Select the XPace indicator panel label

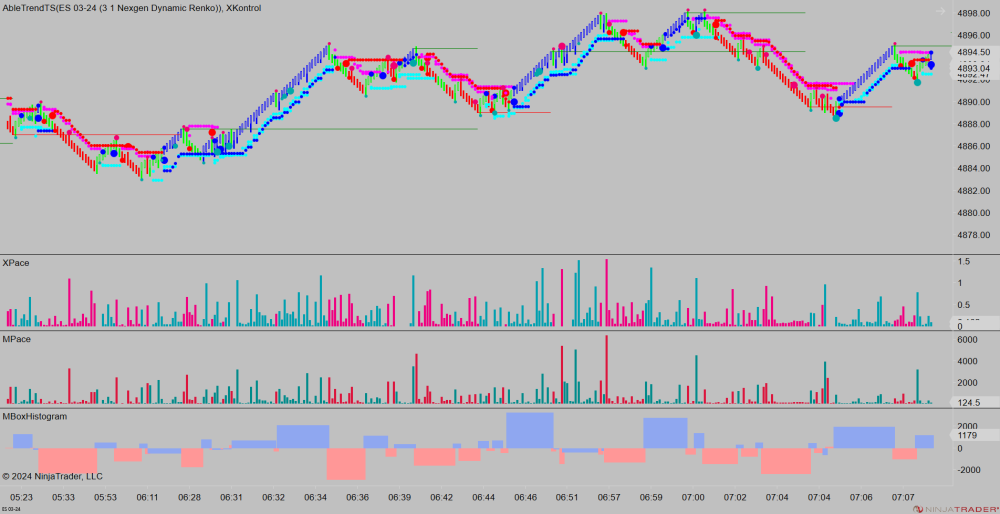click(x=16, y=263)
